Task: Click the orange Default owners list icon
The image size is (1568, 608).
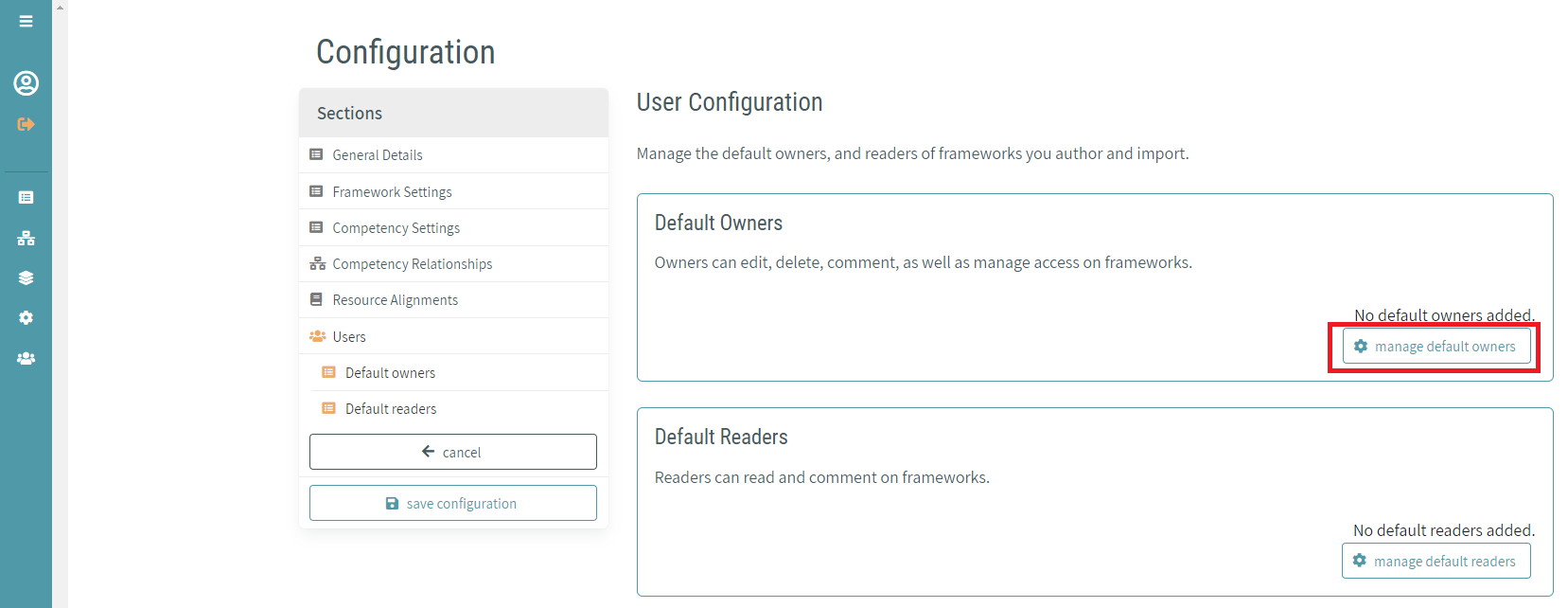Action: pyautogui.click(x=328, y=372)
